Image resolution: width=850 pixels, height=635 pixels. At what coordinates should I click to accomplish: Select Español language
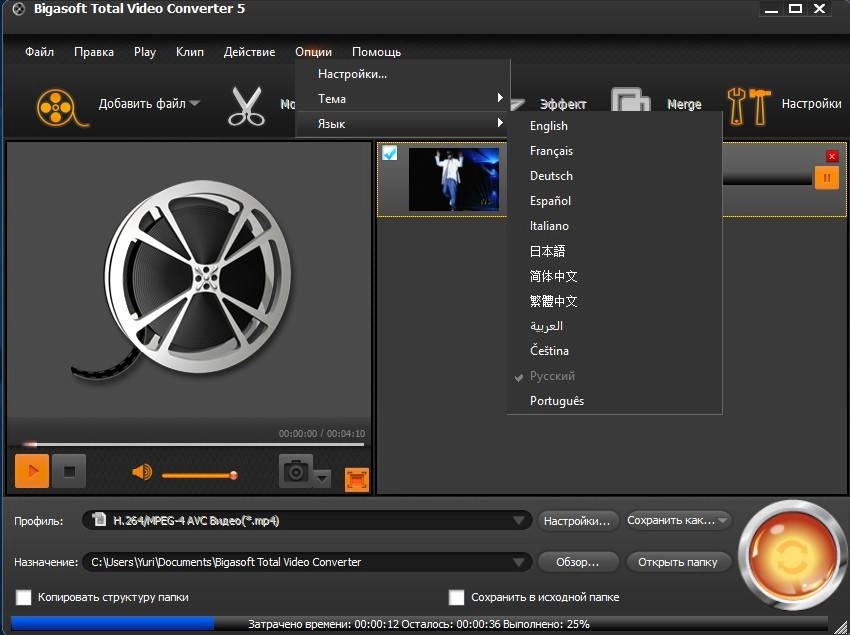[614, 201]
